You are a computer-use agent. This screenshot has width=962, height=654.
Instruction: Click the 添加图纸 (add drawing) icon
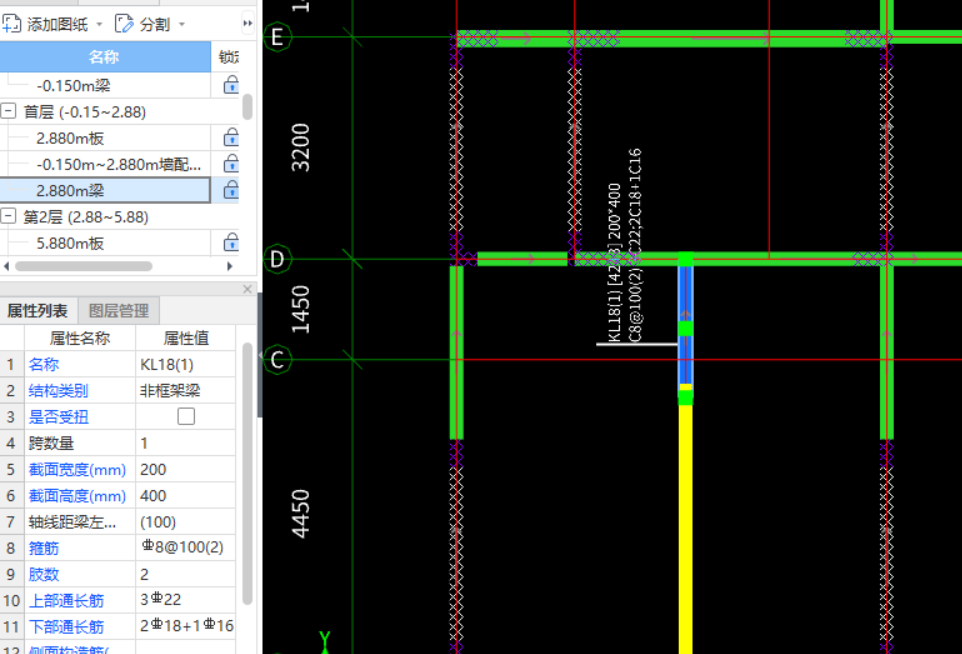(12, 23)
